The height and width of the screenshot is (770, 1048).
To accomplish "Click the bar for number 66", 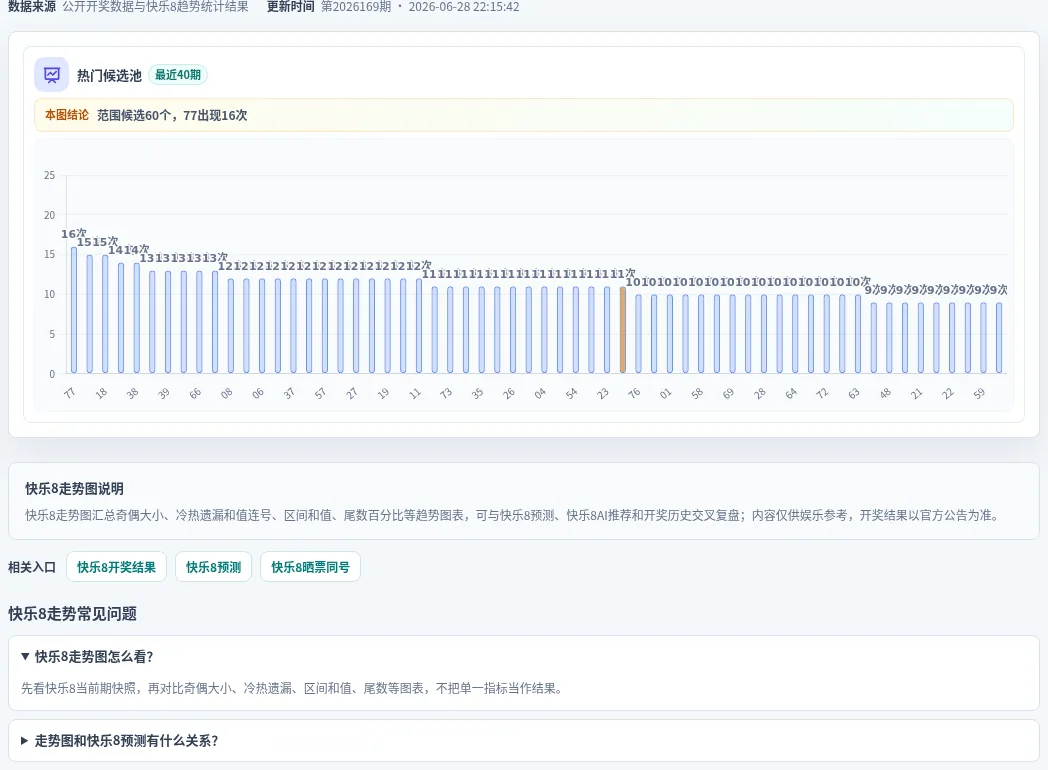I will coord(199,322).
